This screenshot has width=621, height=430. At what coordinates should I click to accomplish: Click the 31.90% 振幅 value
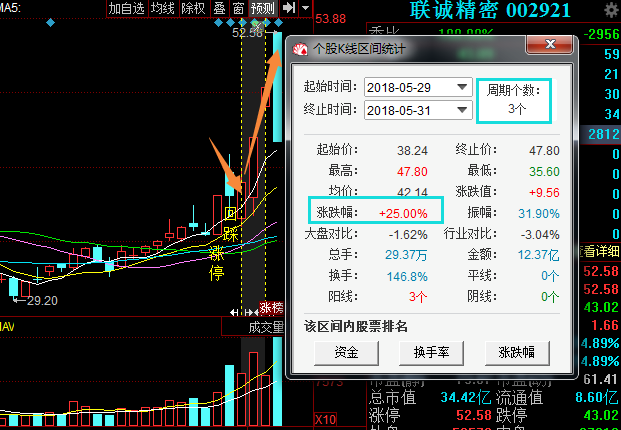[x=539, y=214]
